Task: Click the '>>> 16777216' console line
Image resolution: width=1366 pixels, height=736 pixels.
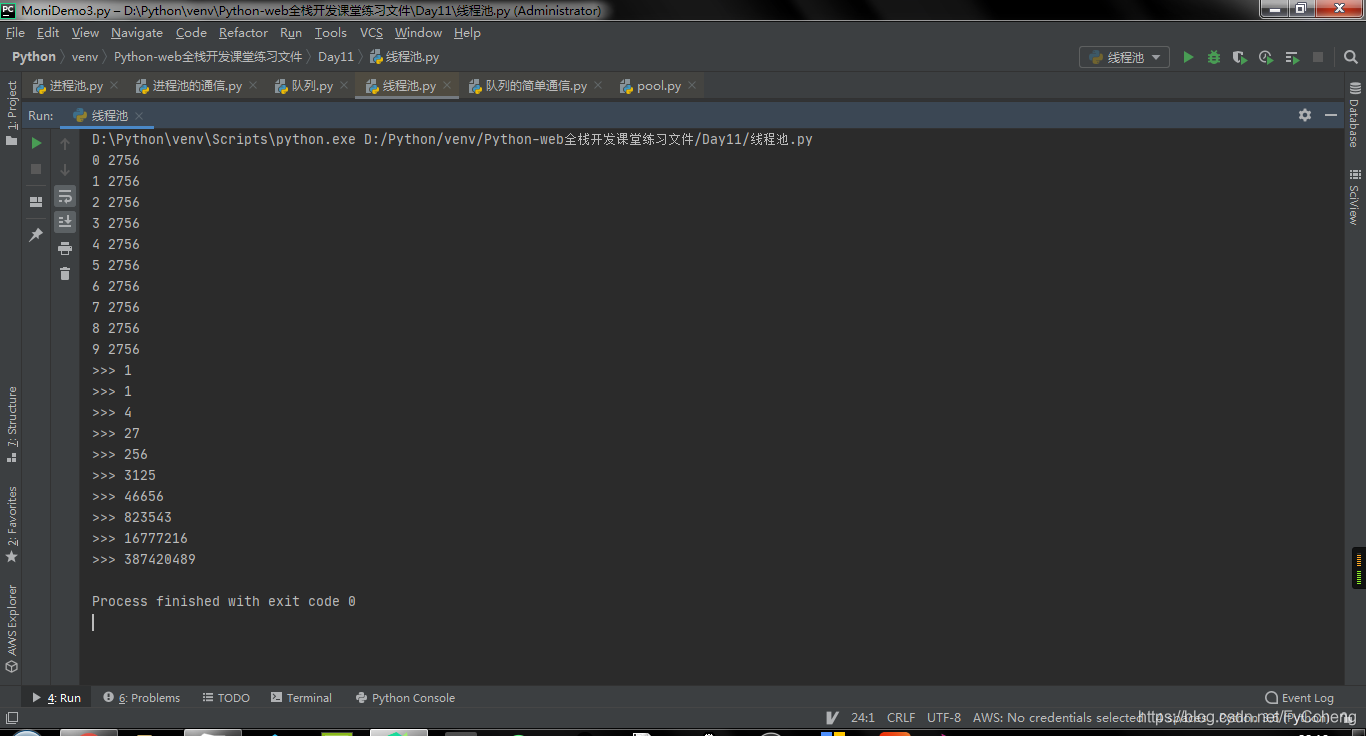Action: click(x=140, y=539)
